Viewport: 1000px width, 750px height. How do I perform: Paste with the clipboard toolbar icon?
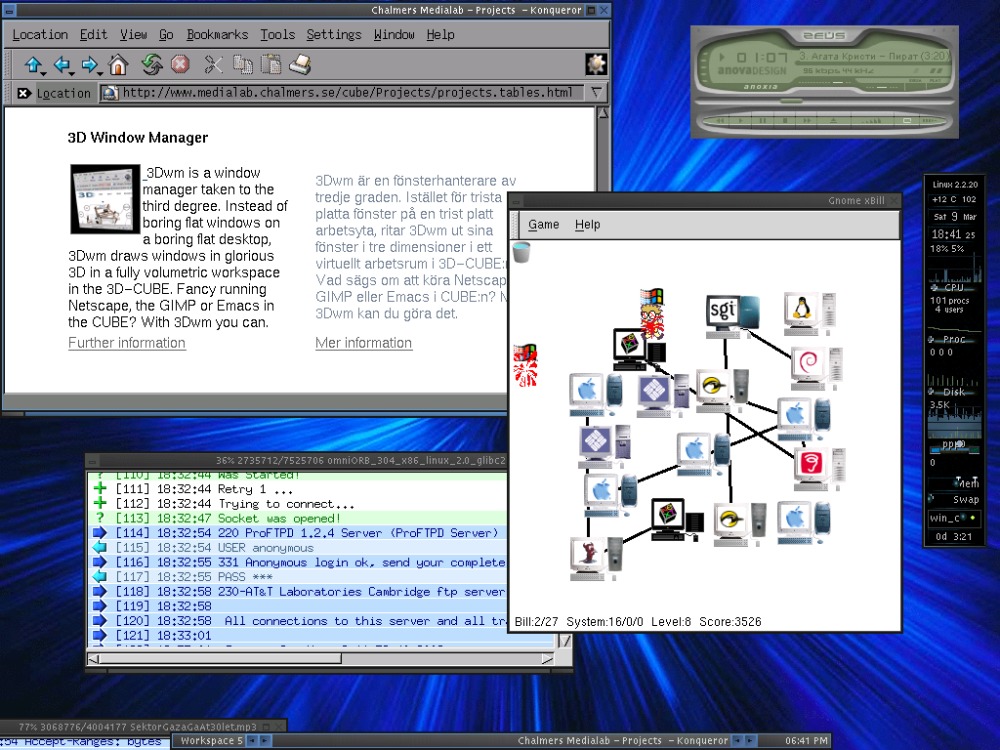(271, 64)
